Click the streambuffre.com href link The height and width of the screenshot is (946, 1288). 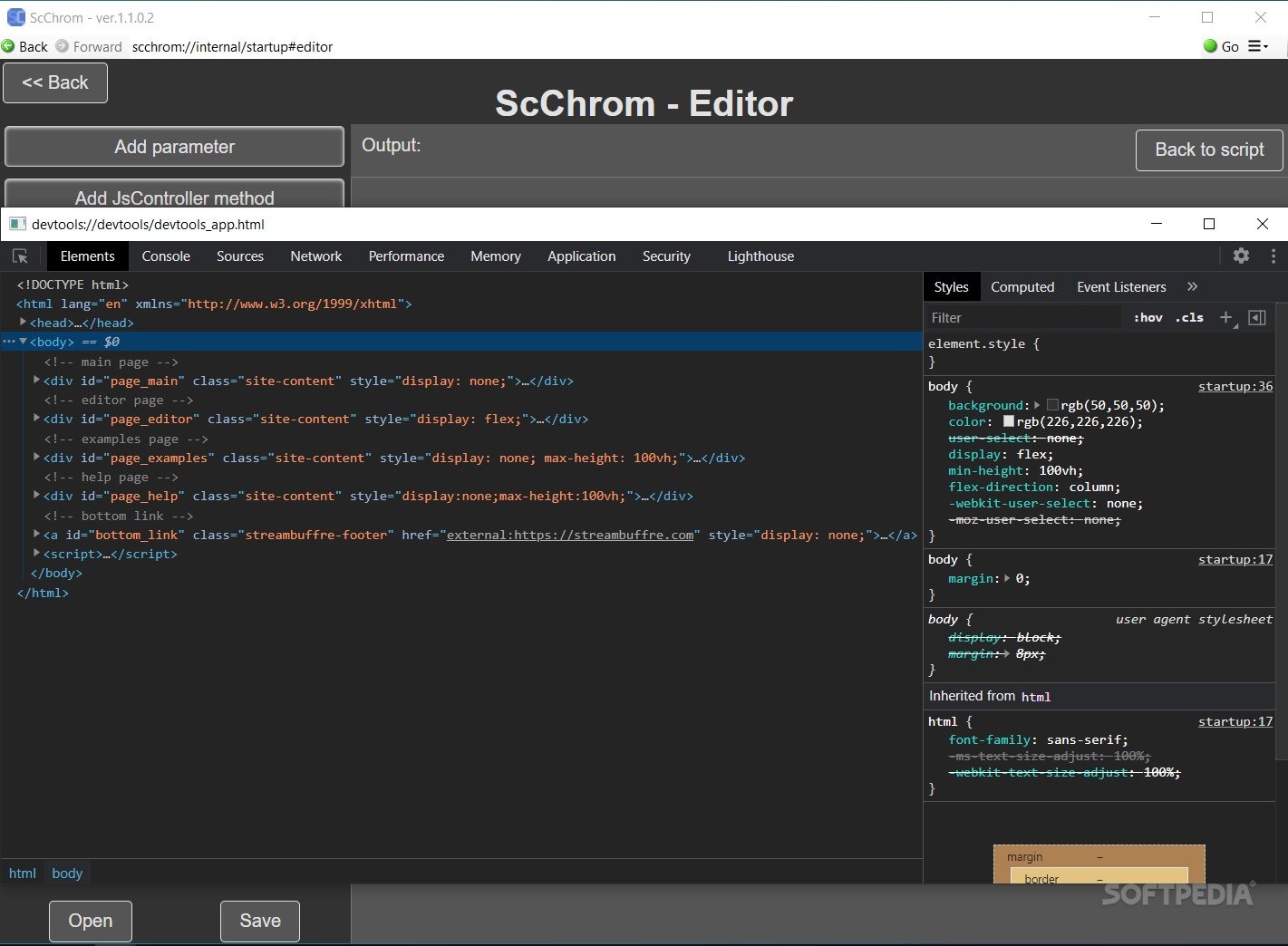(570, 535)
